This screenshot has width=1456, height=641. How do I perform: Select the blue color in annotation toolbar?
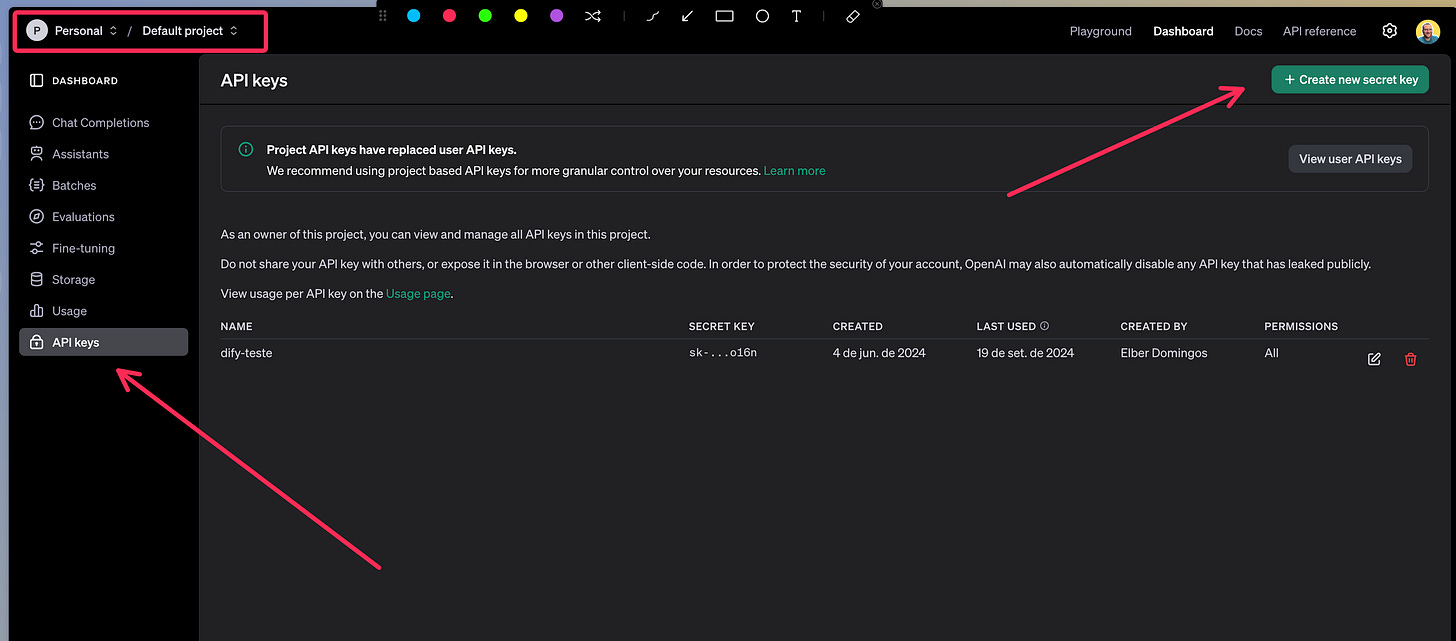[x=414, y=16]
